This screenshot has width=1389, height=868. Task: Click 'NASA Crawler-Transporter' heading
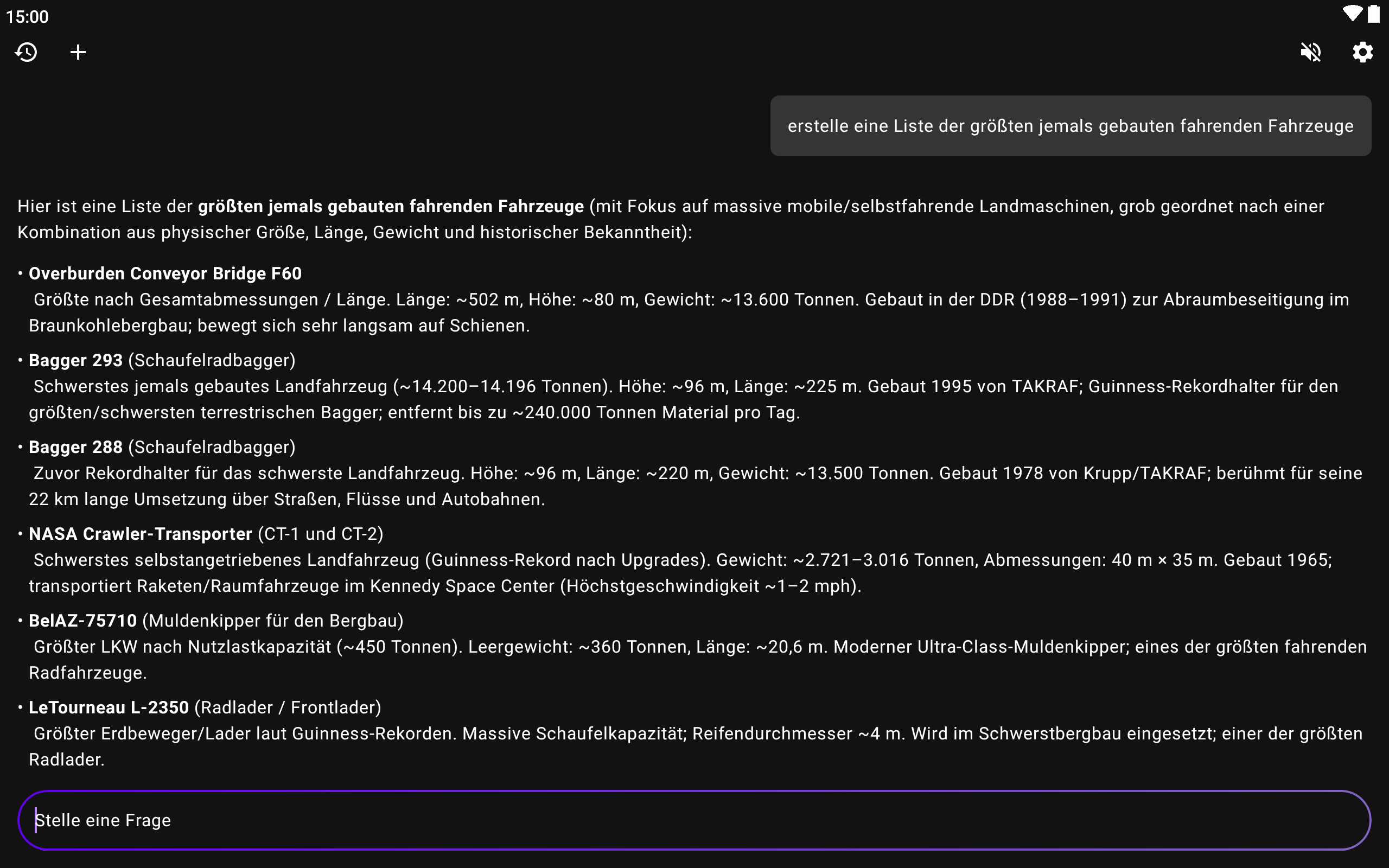140,533
